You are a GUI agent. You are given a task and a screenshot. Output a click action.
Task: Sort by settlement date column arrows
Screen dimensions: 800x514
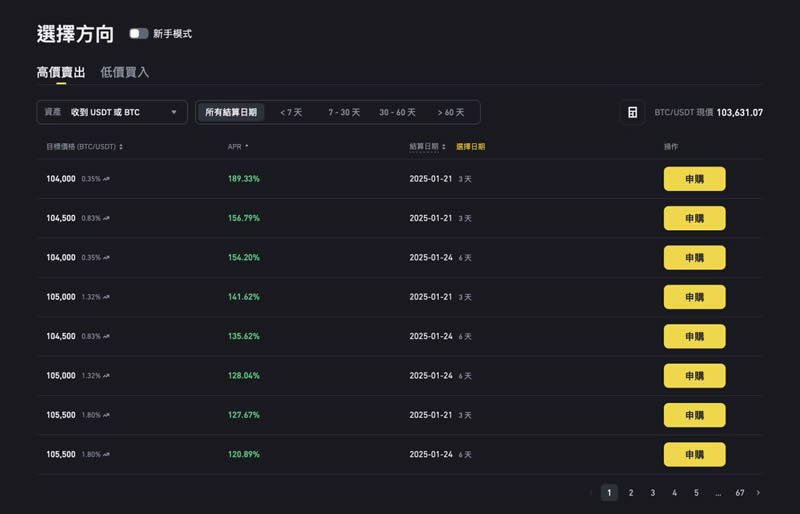(x=444, y=147)
